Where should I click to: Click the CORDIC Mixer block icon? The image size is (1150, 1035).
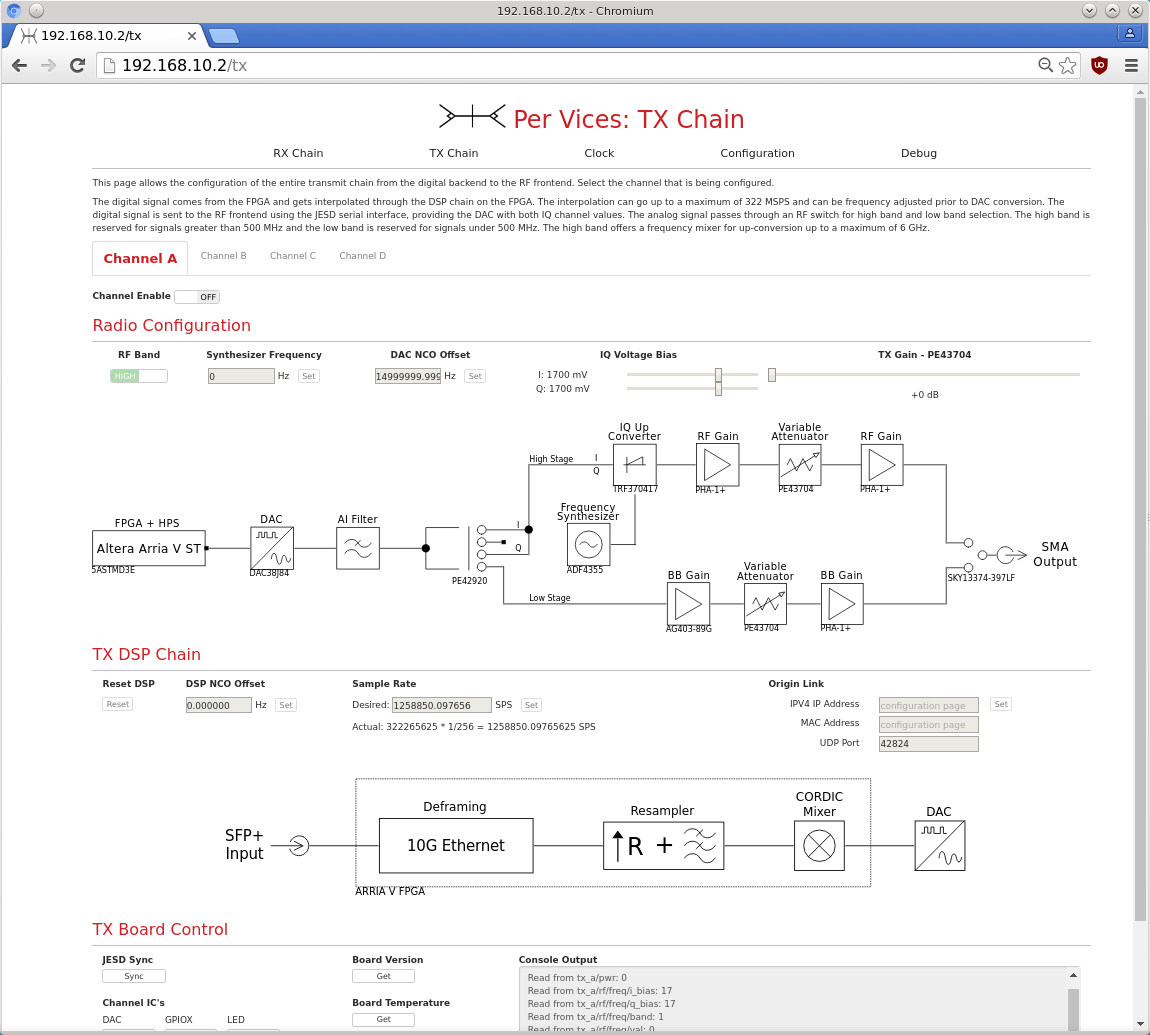[819, 846]
